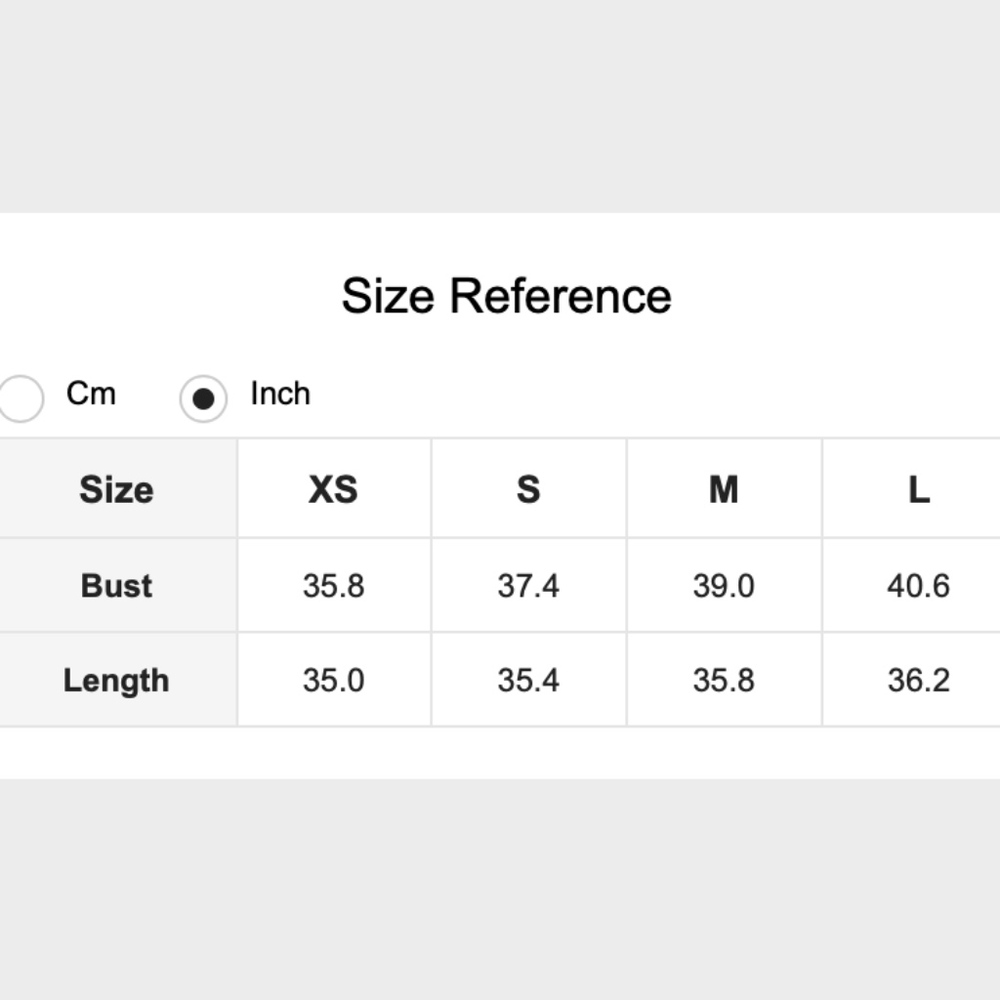Click the Inch text label
The width and height of the screenshot is (1000, 1000).
coord(280,393)
